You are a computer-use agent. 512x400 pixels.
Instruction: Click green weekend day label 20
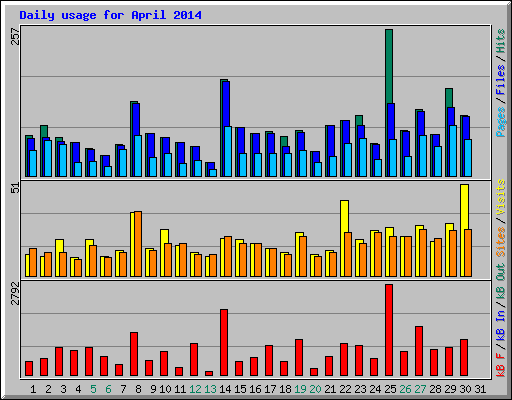[x=315, y=389]
